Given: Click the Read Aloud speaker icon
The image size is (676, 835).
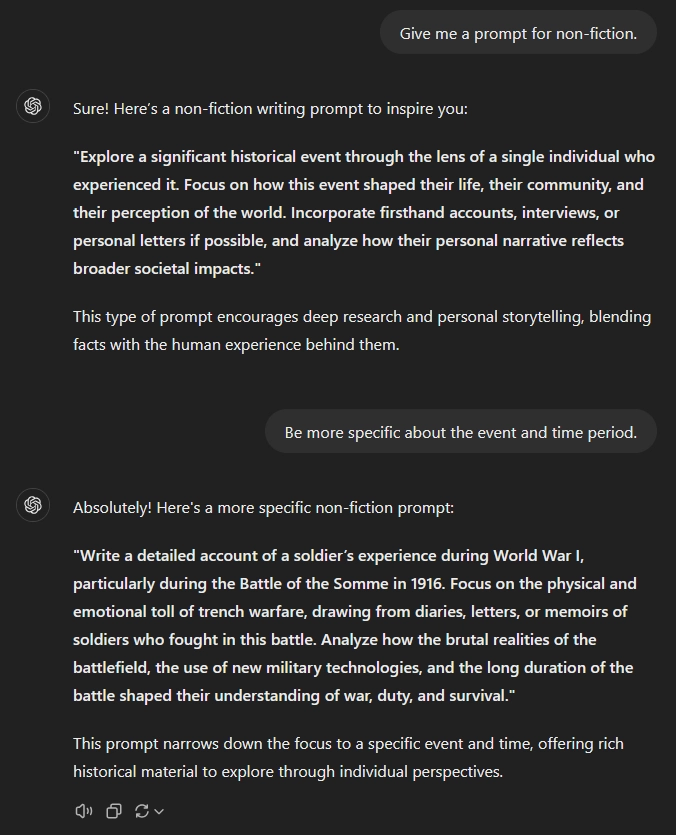Looking at the screenshot, I should (x=84, y=811).
